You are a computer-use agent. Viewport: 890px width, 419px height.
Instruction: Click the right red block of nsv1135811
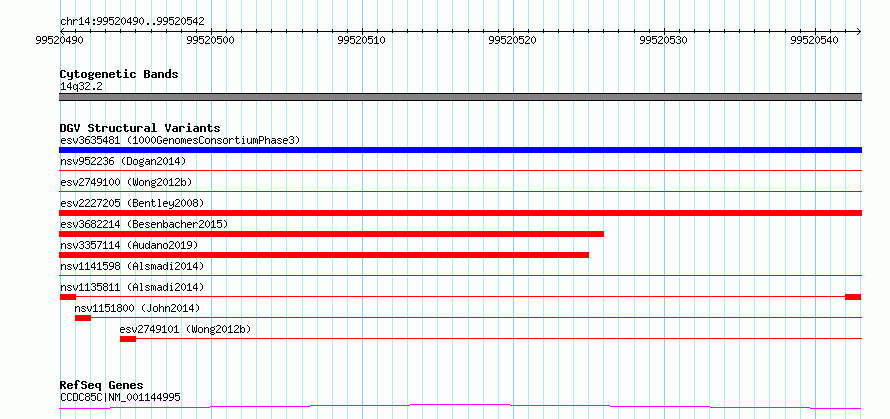pos(853,297)
